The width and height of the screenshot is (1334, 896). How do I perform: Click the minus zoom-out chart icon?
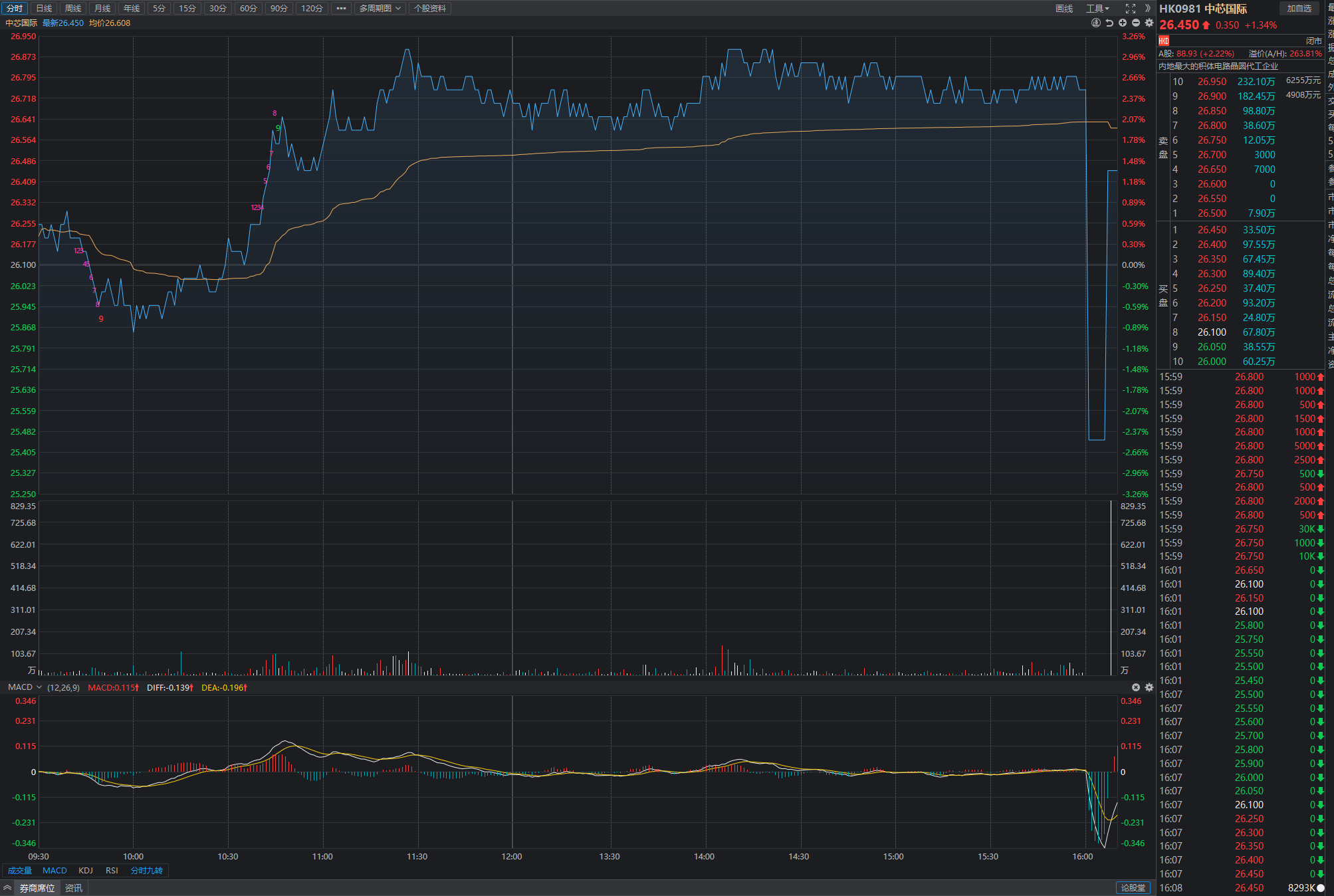[1136, 23]
